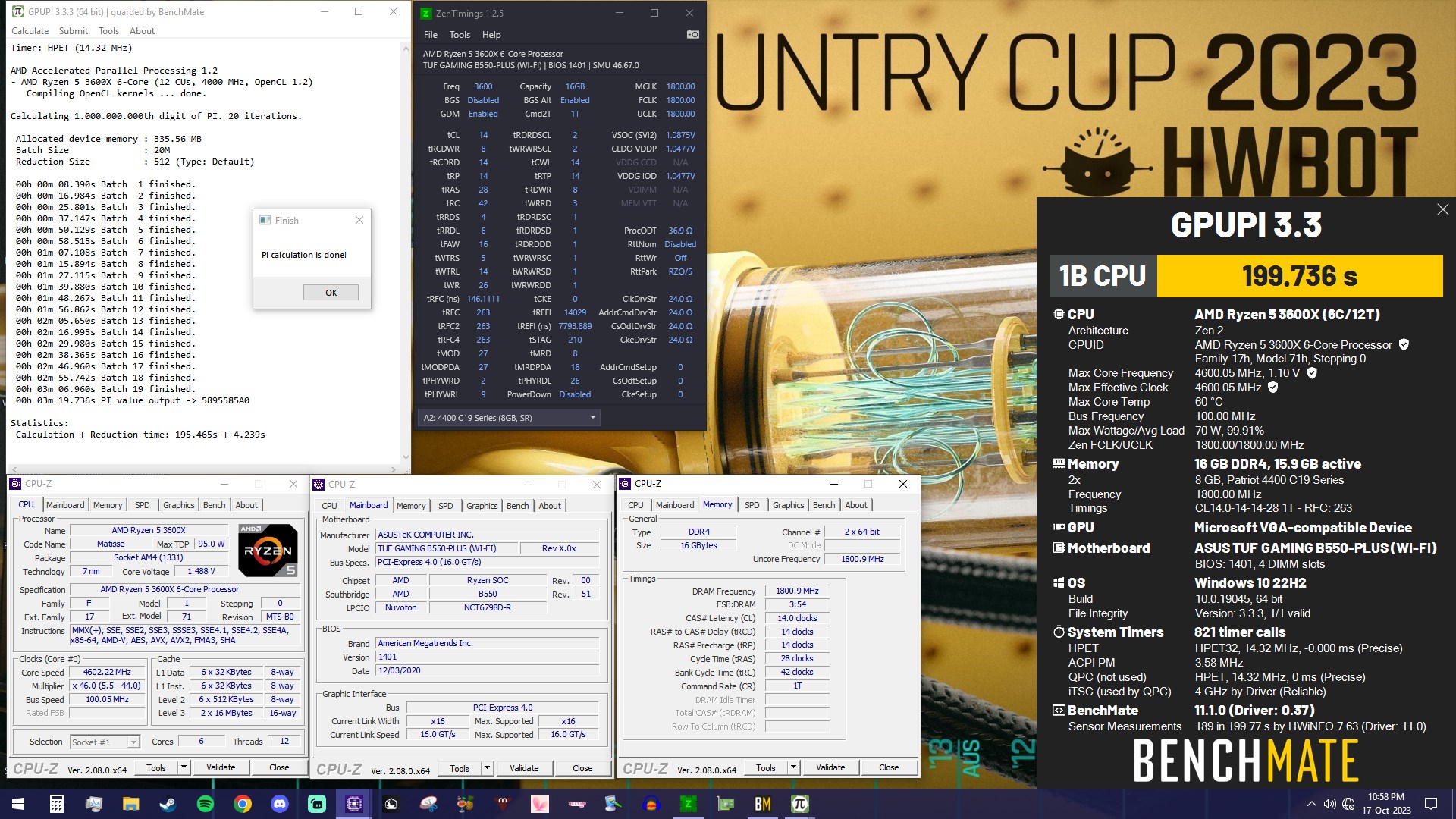The width and height of the screenshot is (1456, 819).
Task: Open File Explorer from the taskbar
Action: point(130,804)
